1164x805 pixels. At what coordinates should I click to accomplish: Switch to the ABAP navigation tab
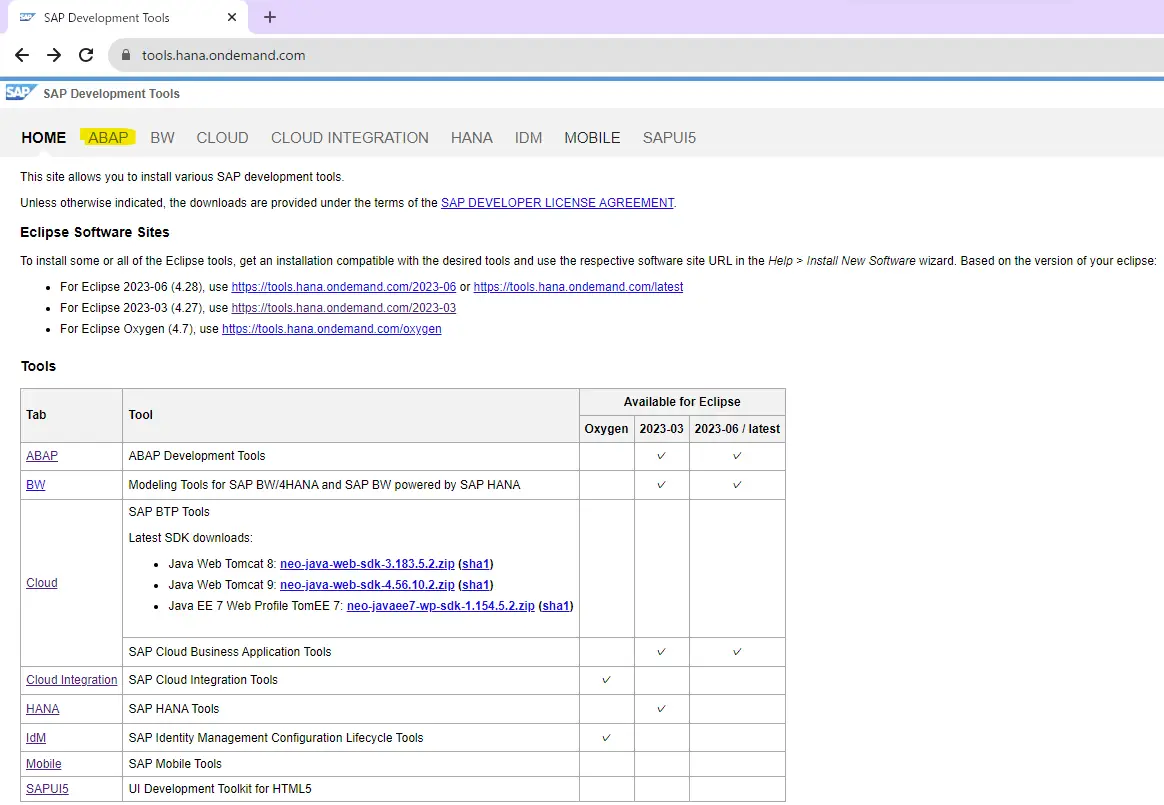pos(108,137)
